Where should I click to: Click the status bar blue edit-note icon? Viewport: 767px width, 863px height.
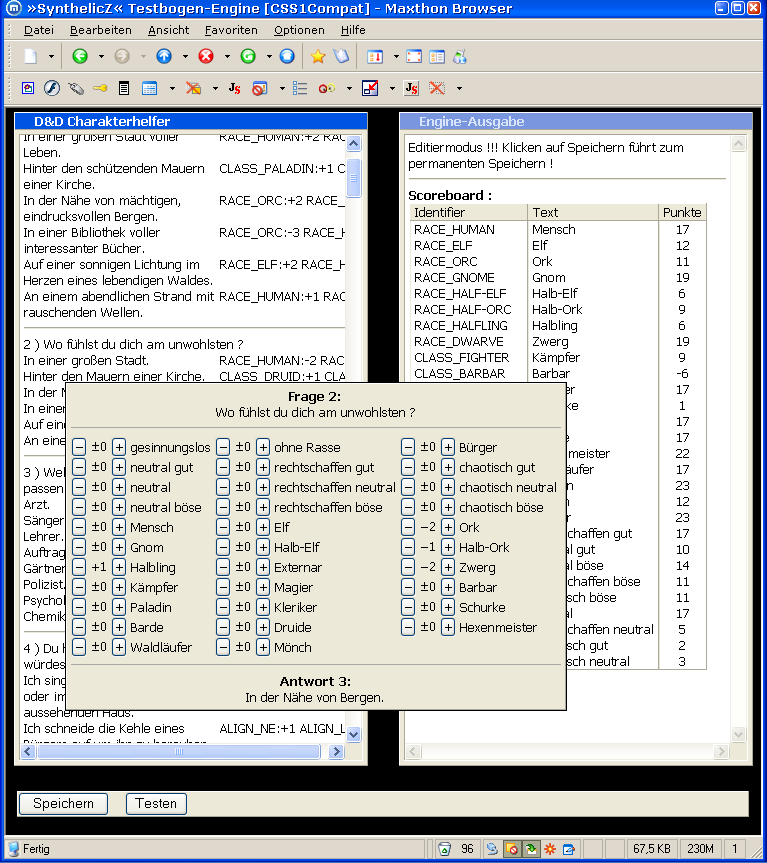(x=568, y=849)
